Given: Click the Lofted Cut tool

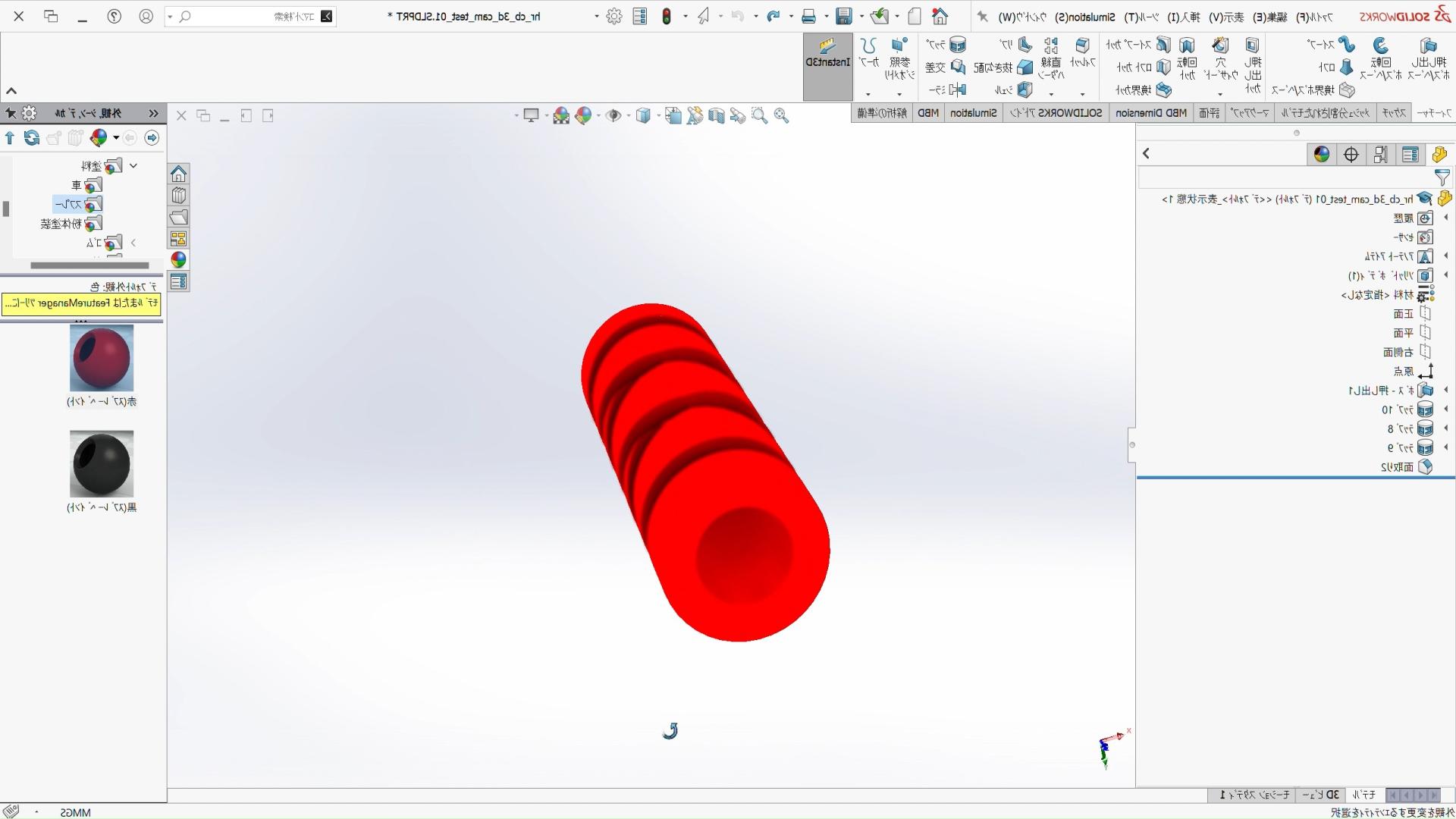Looking at the screenshot, I should 1144,67.
